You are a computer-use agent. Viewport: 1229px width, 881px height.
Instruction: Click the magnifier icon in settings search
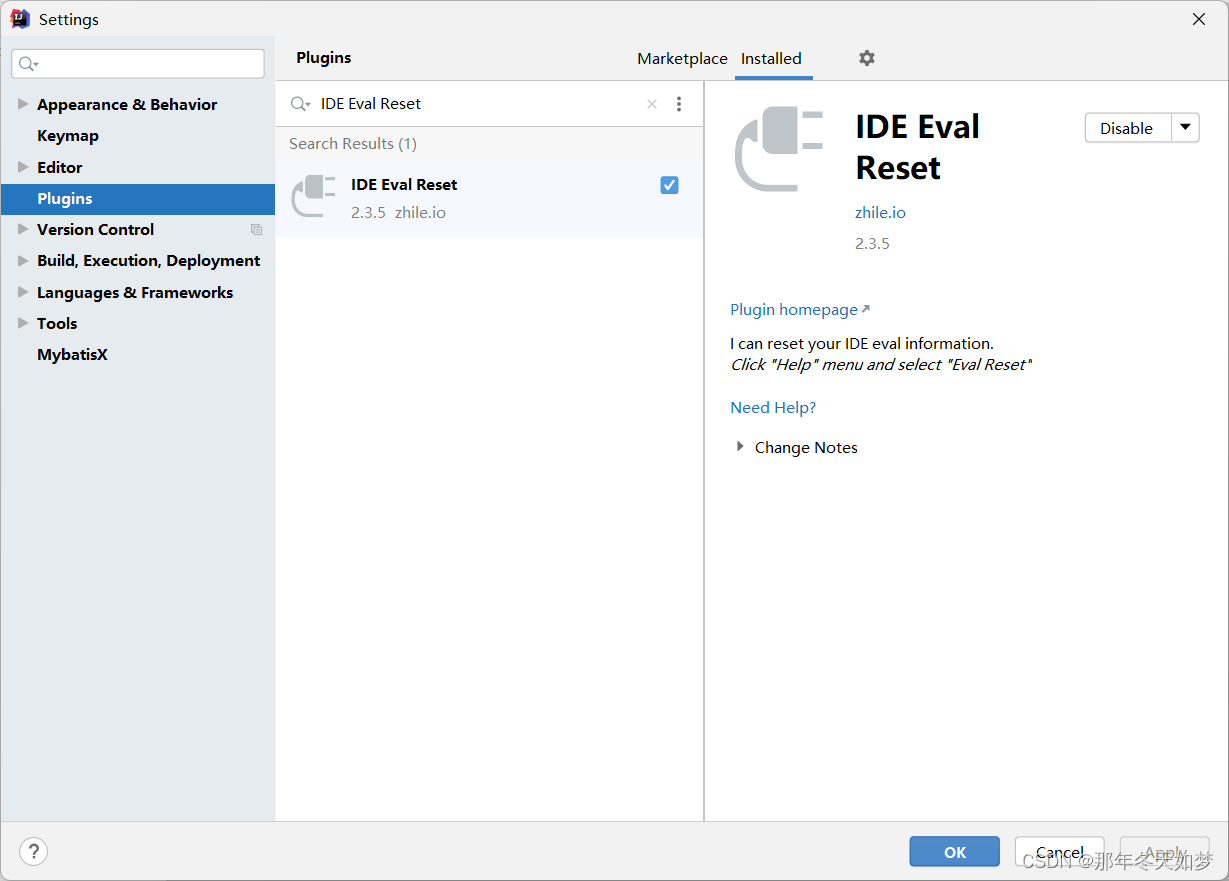(x=28, y=64)
